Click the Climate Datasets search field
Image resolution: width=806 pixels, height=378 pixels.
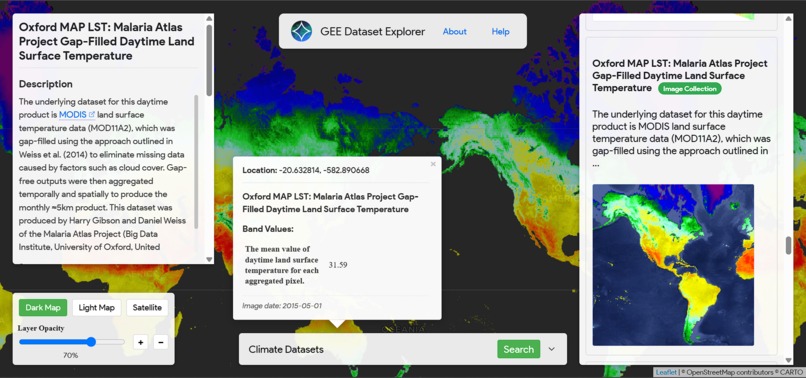[369, 349]
